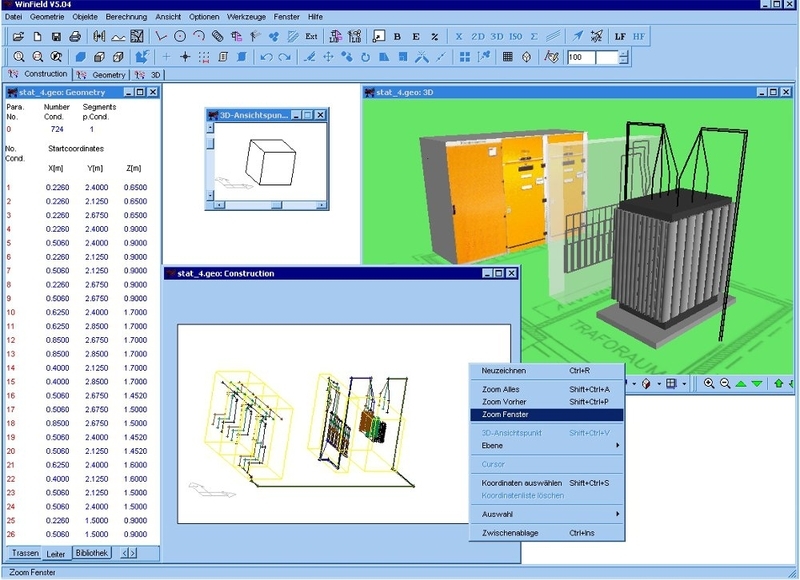Click the sigma Σ toolbar icon
800x580 pixels.
pyautogui.click(x=534, y=36)
